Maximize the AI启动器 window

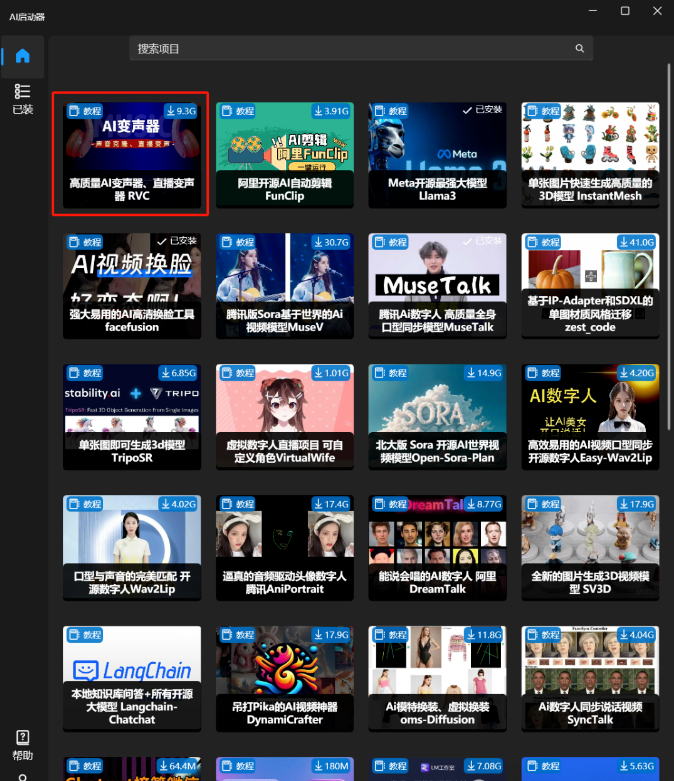click(x=625, y=10)
